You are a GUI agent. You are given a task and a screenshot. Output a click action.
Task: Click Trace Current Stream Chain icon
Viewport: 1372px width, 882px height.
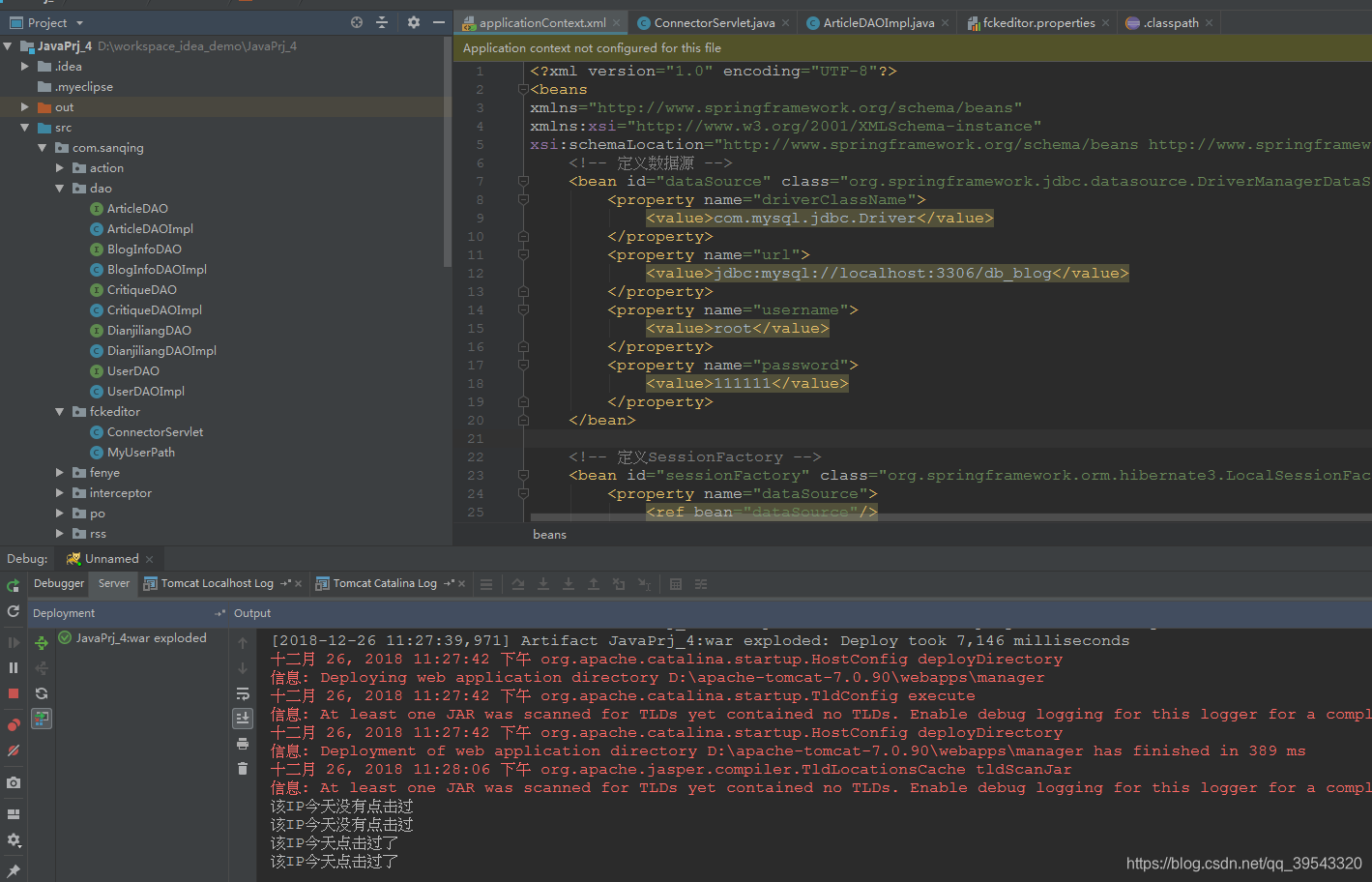point(701,584)
